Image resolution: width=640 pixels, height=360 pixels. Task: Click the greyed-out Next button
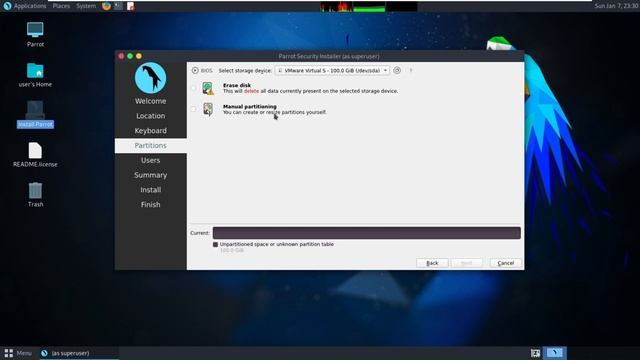pos(467,263)
